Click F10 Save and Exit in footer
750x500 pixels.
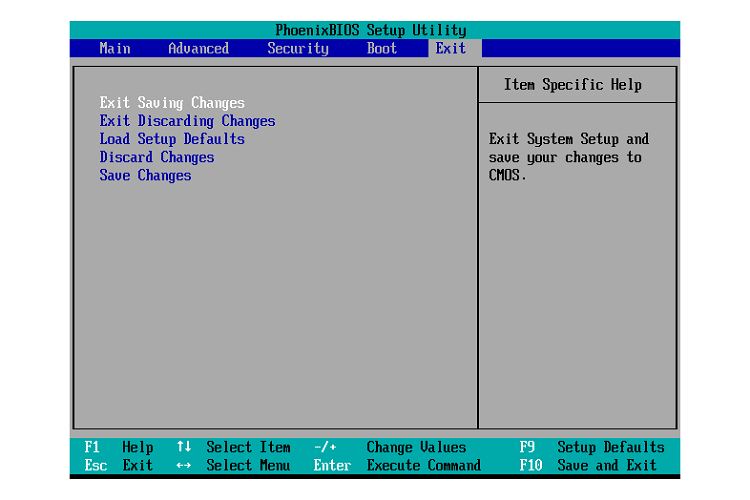click(x=589, y=465)
